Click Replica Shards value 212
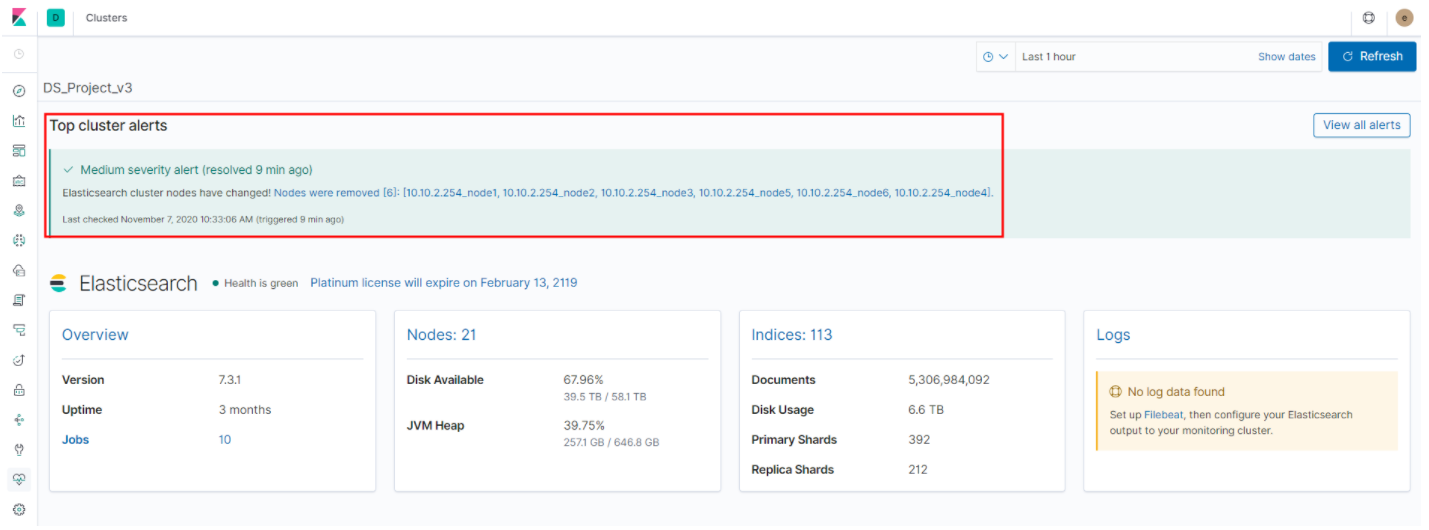1429x530 pixels. [918, 470]
